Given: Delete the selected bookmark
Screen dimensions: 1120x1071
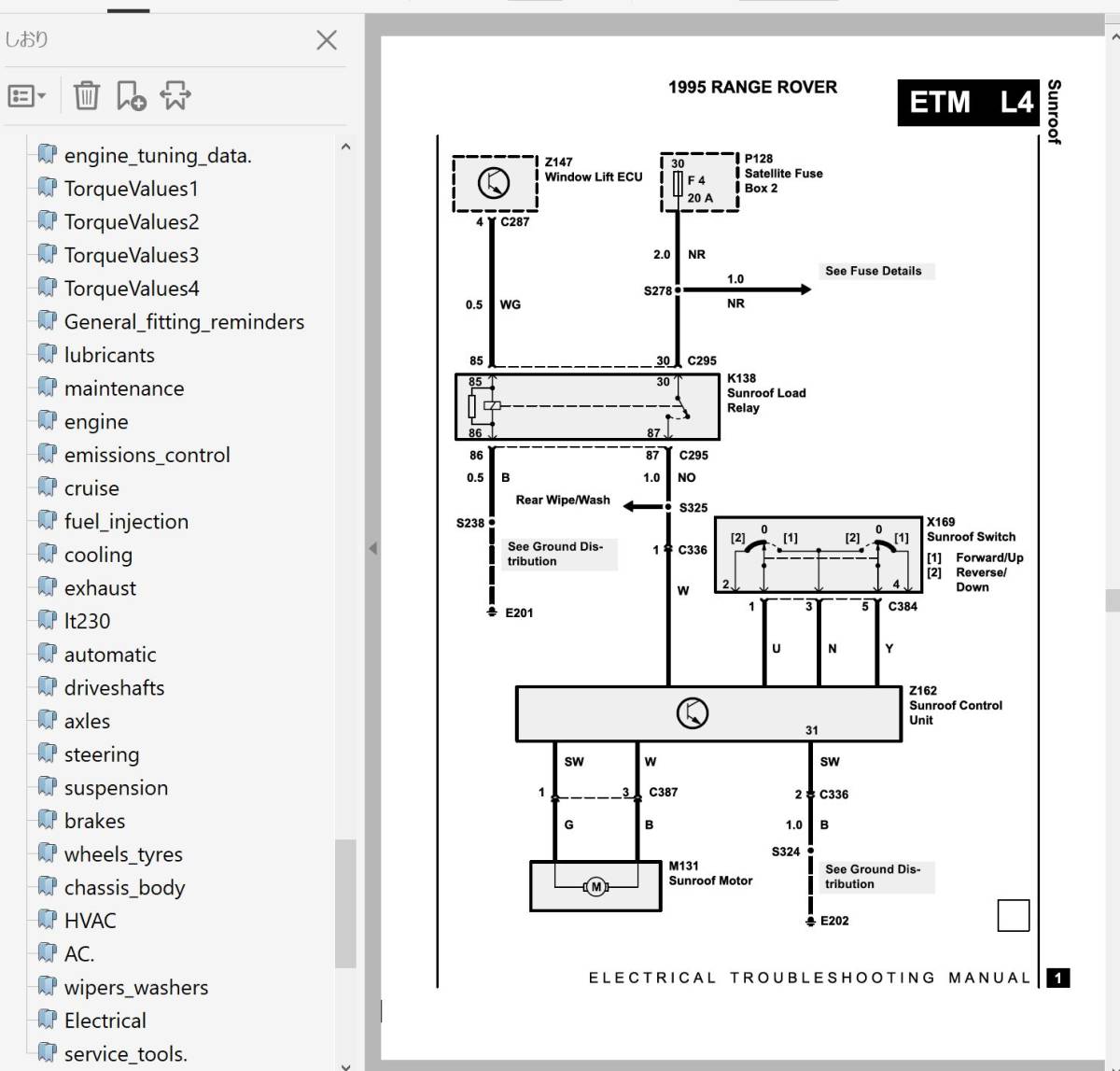Looking at the screenshot, I should click(x=86, y=95).
